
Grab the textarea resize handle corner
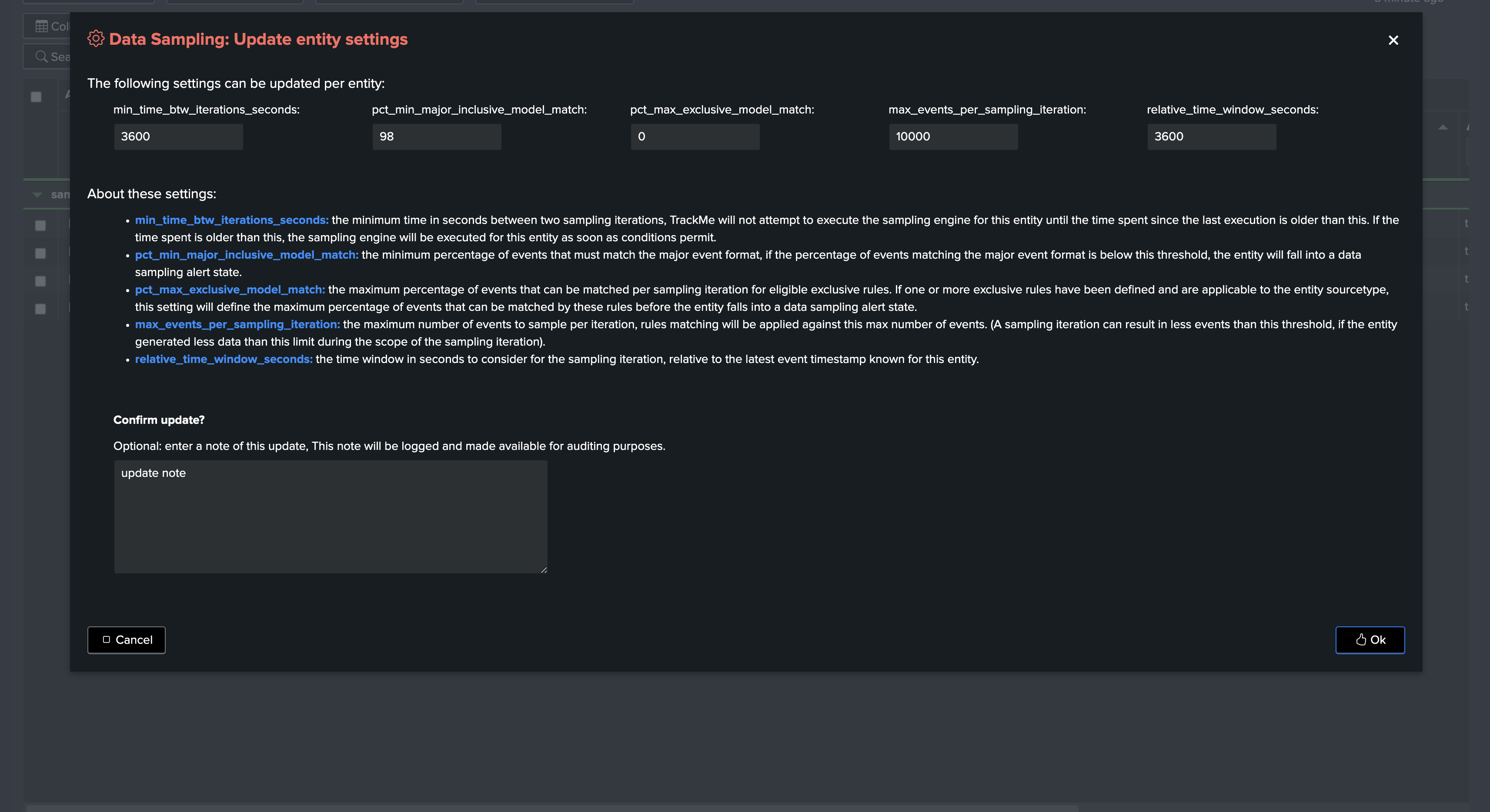pos(544,570)
